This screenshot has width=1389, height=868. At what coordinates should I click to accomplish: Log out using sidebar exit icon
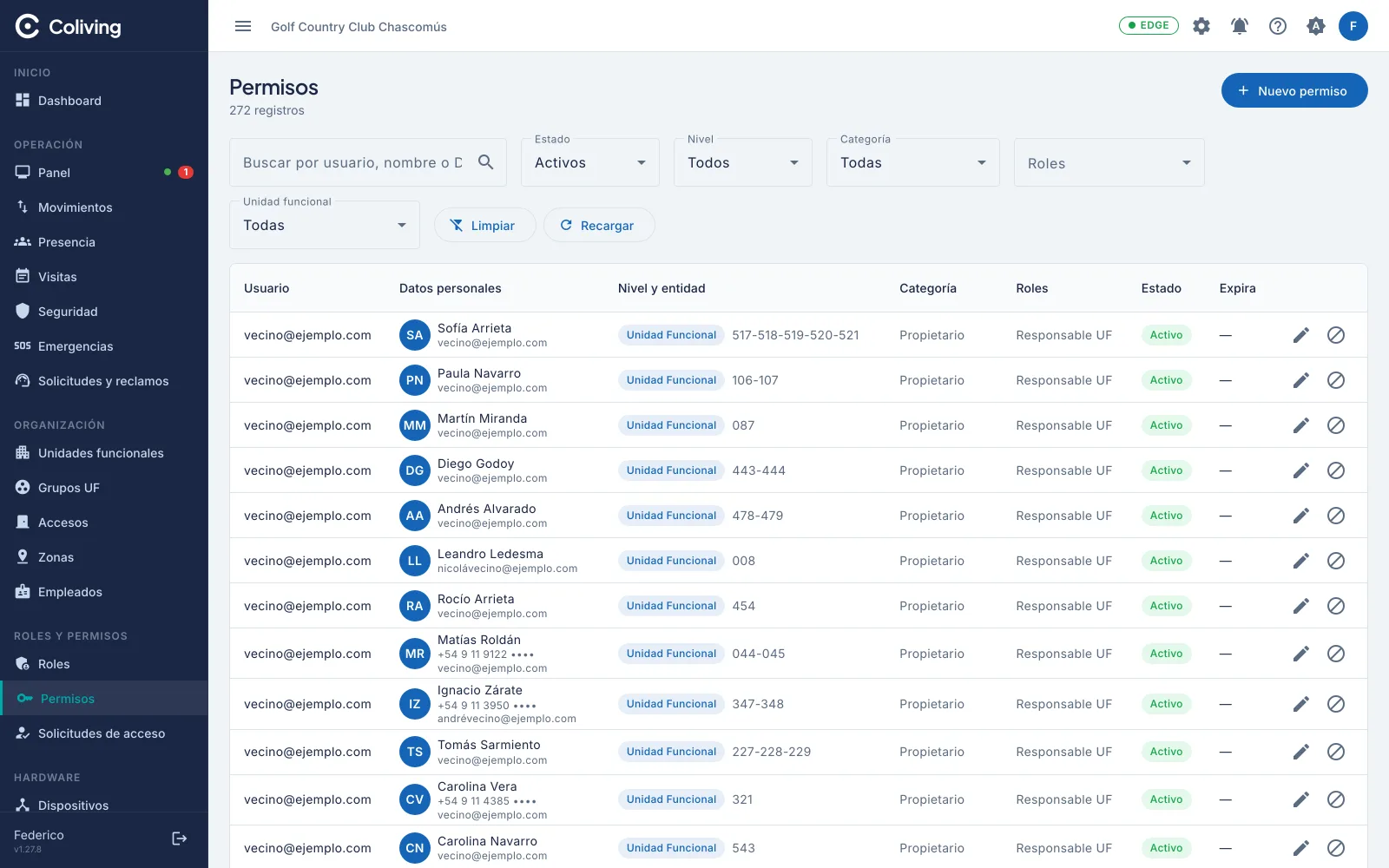pyautogui.click(x=180, y=838)
